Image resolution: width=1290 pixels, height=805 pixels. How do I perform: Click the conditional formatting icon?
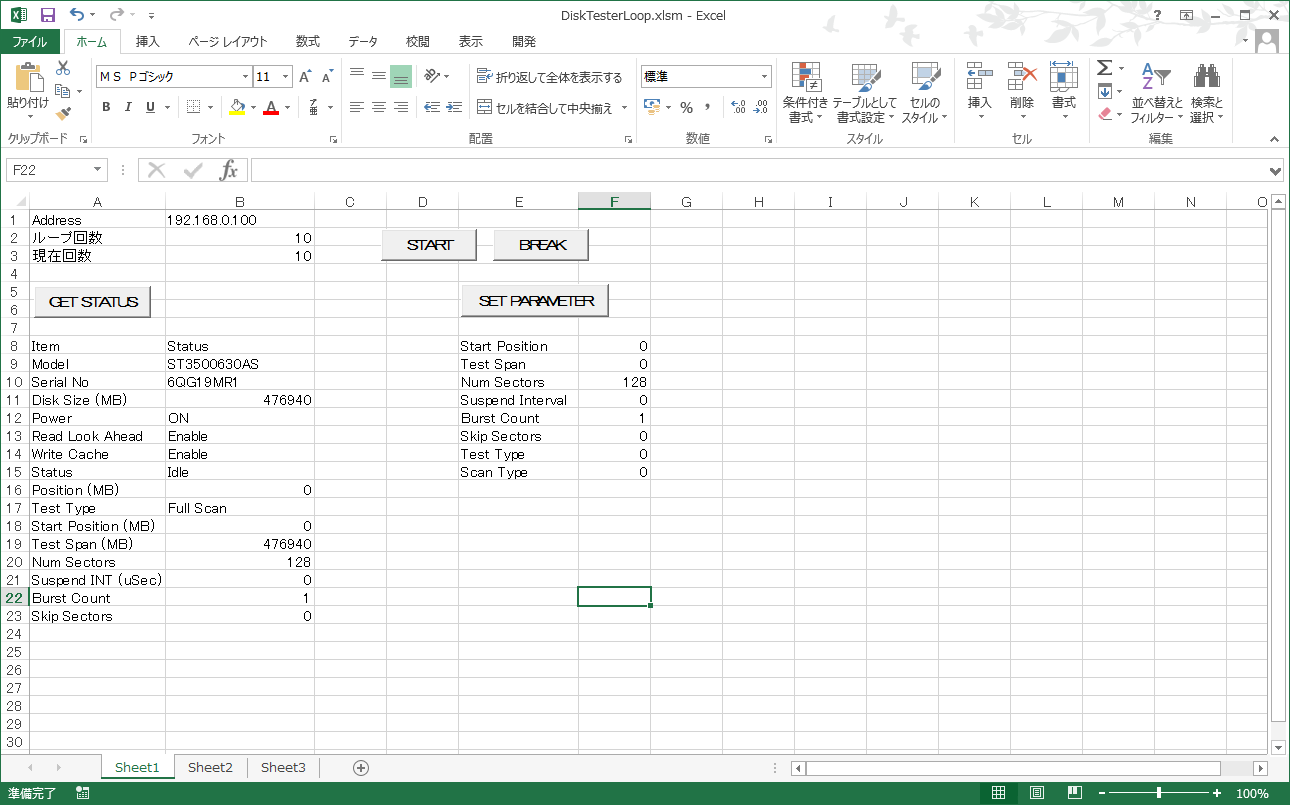(805, 76)
